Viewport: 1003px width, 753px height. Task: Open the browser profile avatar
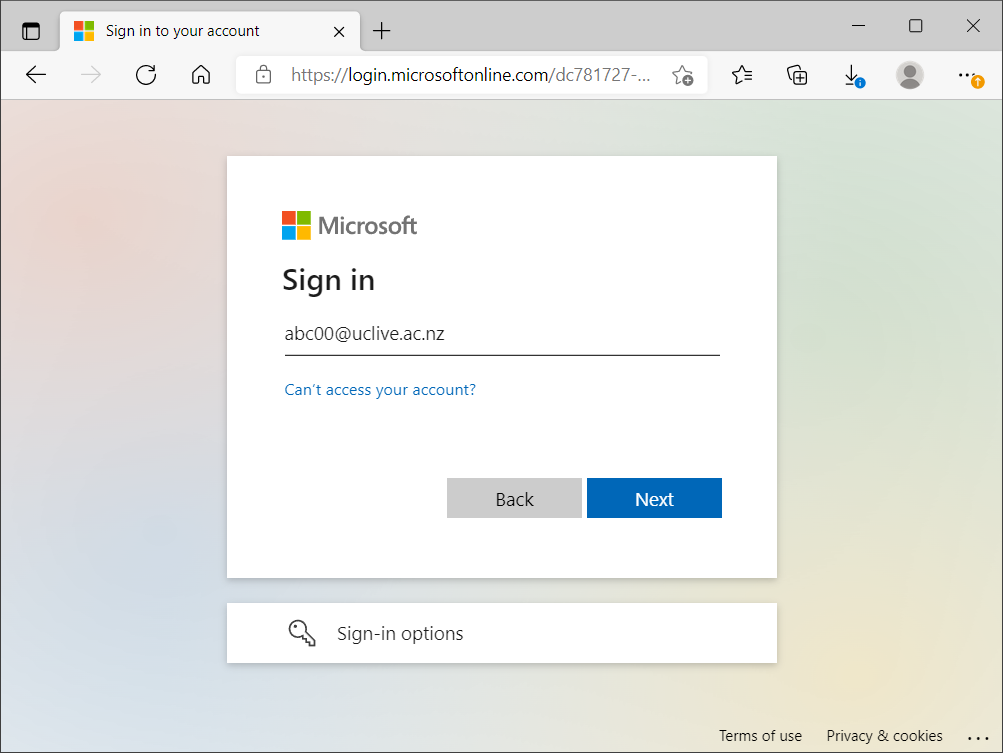tap(910, 75)
